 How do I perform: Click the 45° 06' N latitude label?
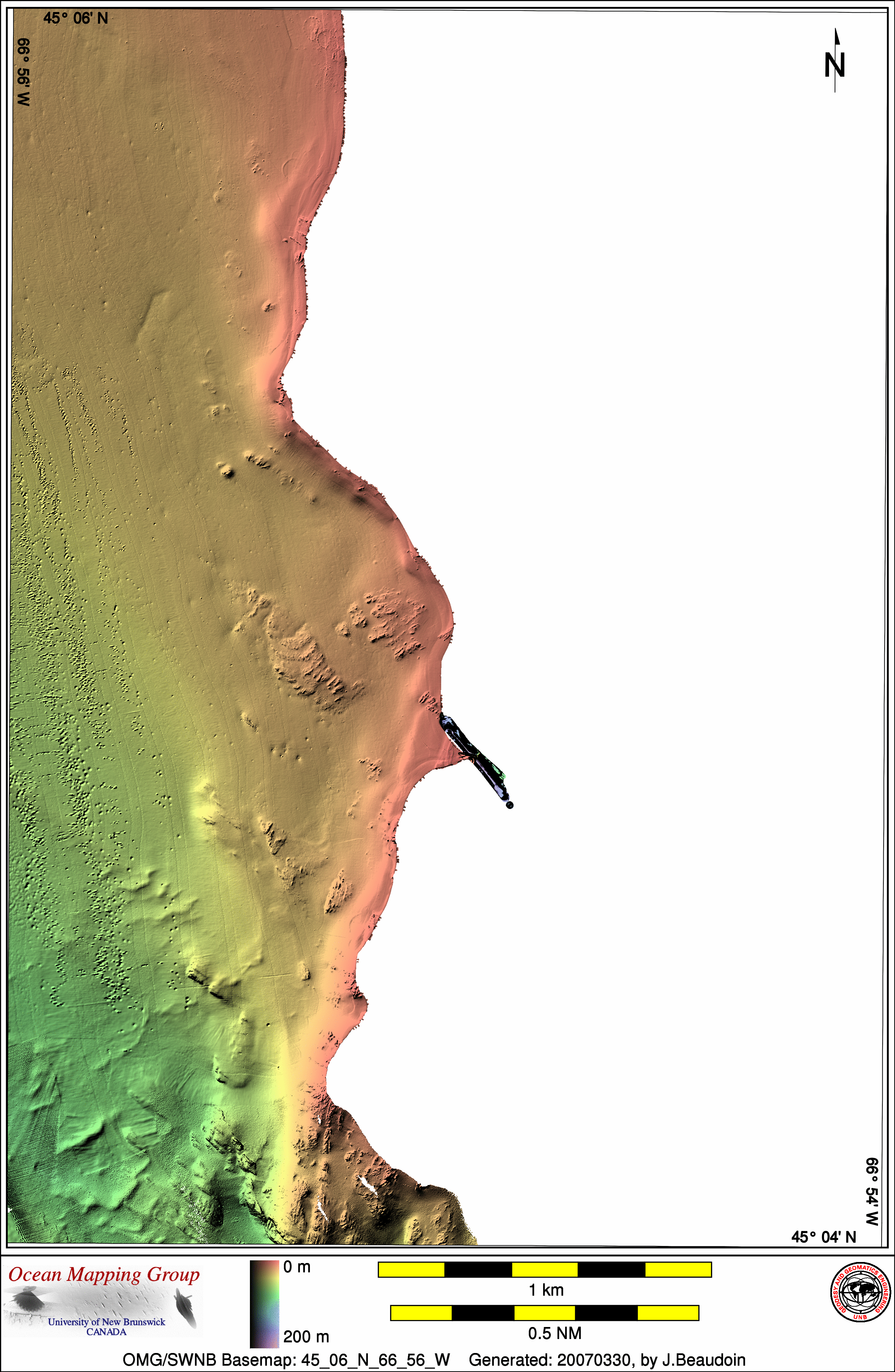[x=76, y=18]
